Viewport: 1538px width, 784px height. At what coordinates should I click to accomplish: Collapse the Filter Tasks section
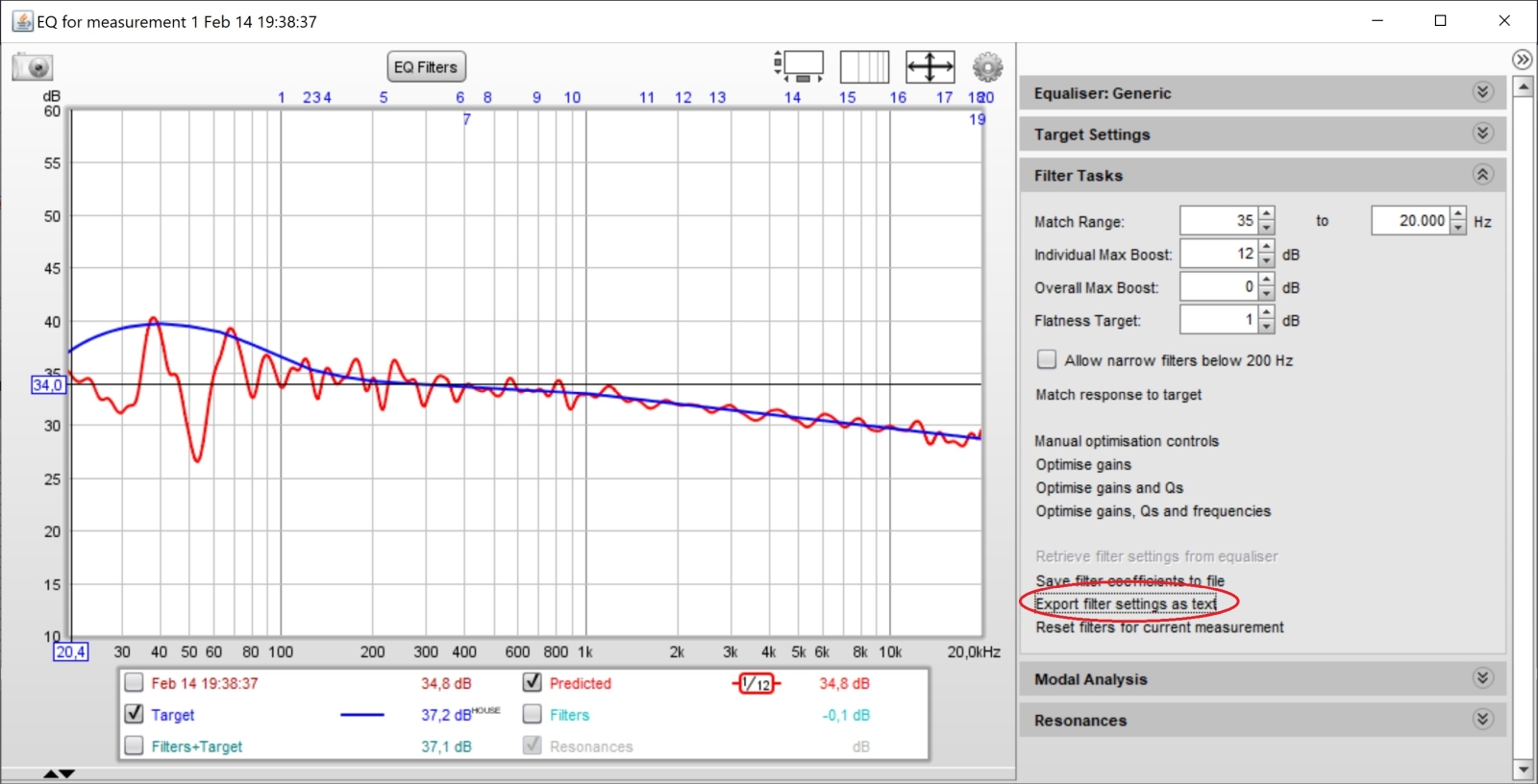[1482, 175]
